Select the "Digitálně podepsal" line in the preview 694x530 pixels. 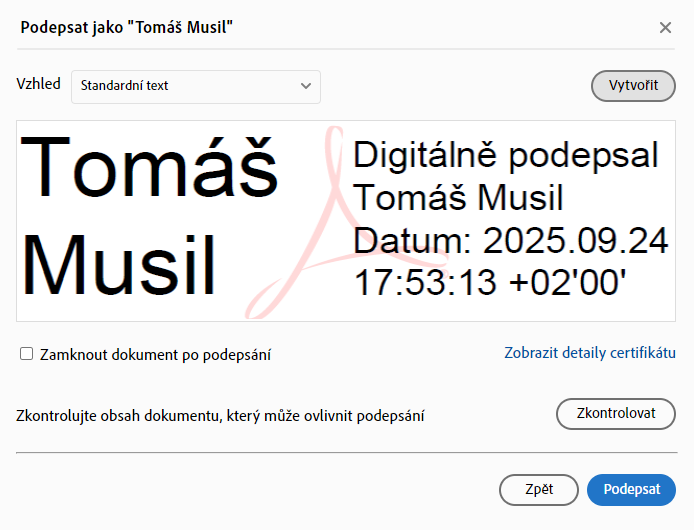[x=506, y=156]
